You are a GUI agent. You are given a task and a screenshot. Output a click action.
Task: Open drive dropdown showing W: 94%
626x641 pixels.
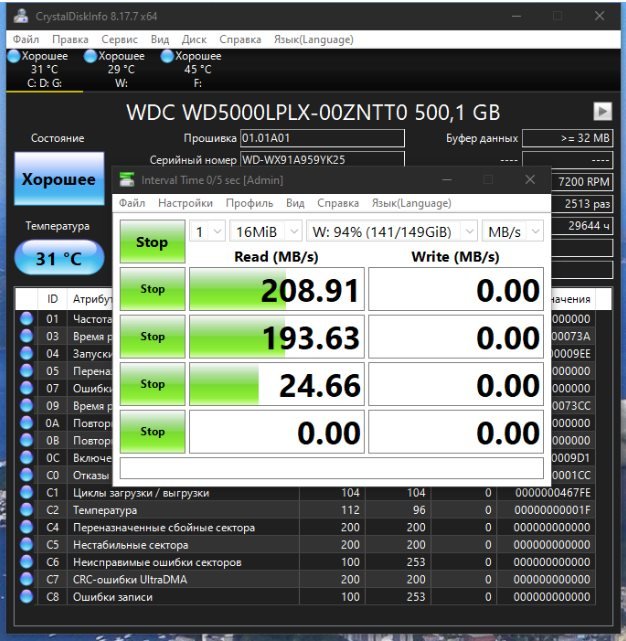392,232
